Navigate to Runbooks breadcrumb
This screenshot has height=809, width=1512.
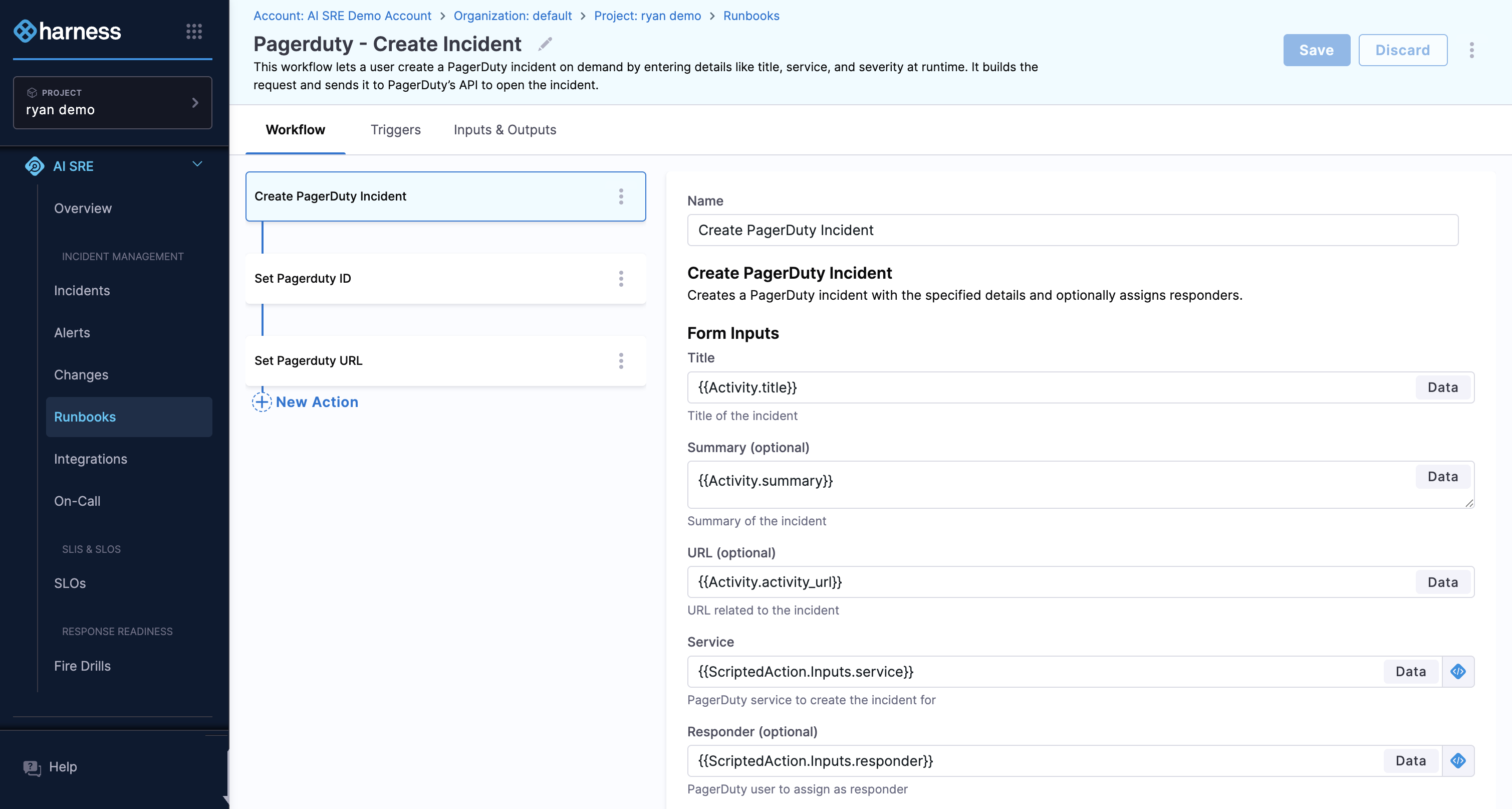pos(751,16)
